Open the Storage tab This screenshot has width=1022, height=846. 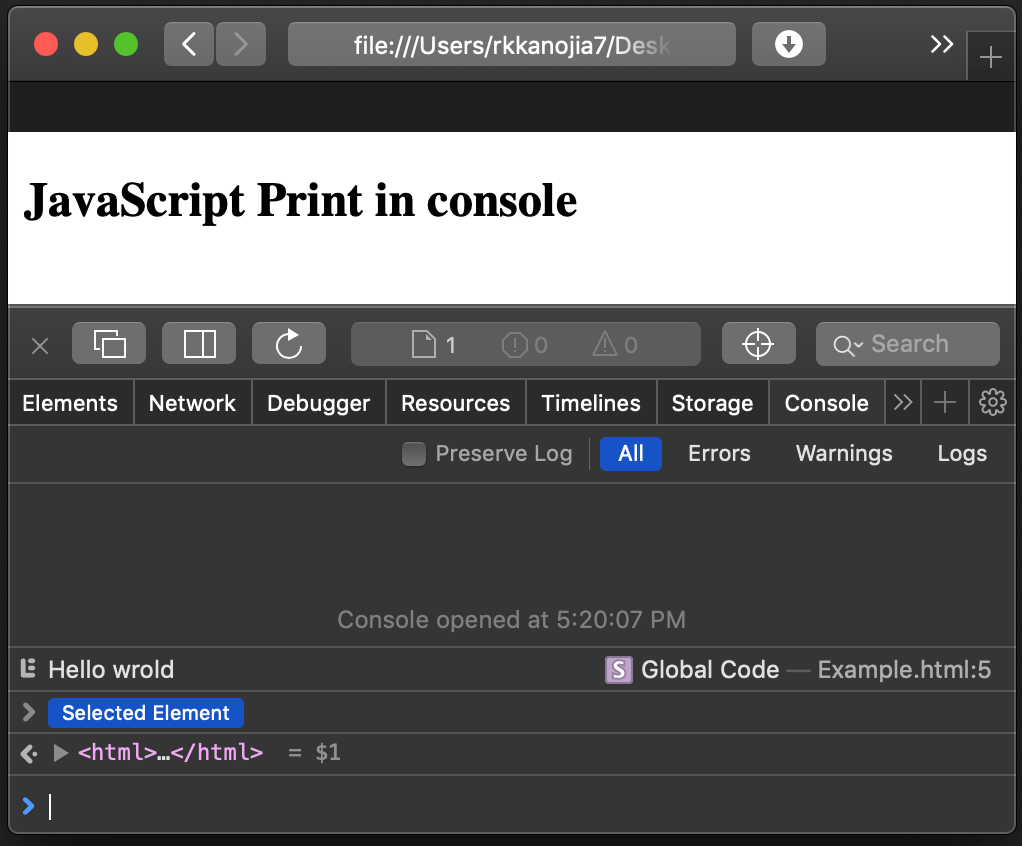[x=712, y=402]
